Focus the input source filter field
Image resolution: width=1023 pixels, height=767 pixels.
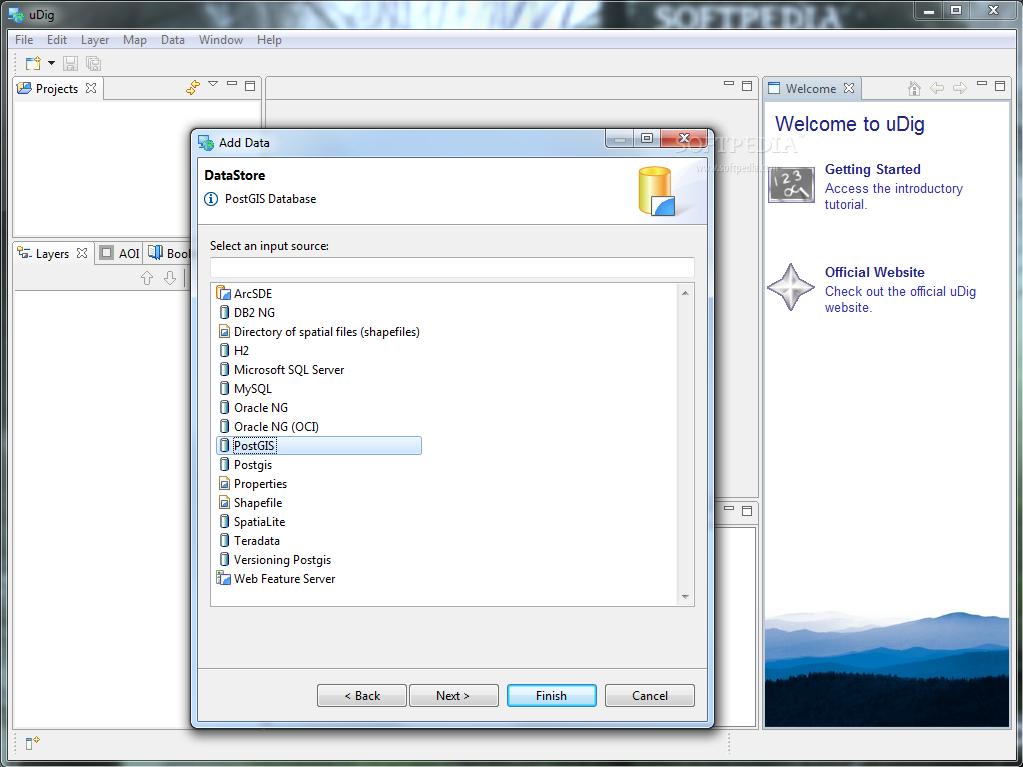pos(451,267)
